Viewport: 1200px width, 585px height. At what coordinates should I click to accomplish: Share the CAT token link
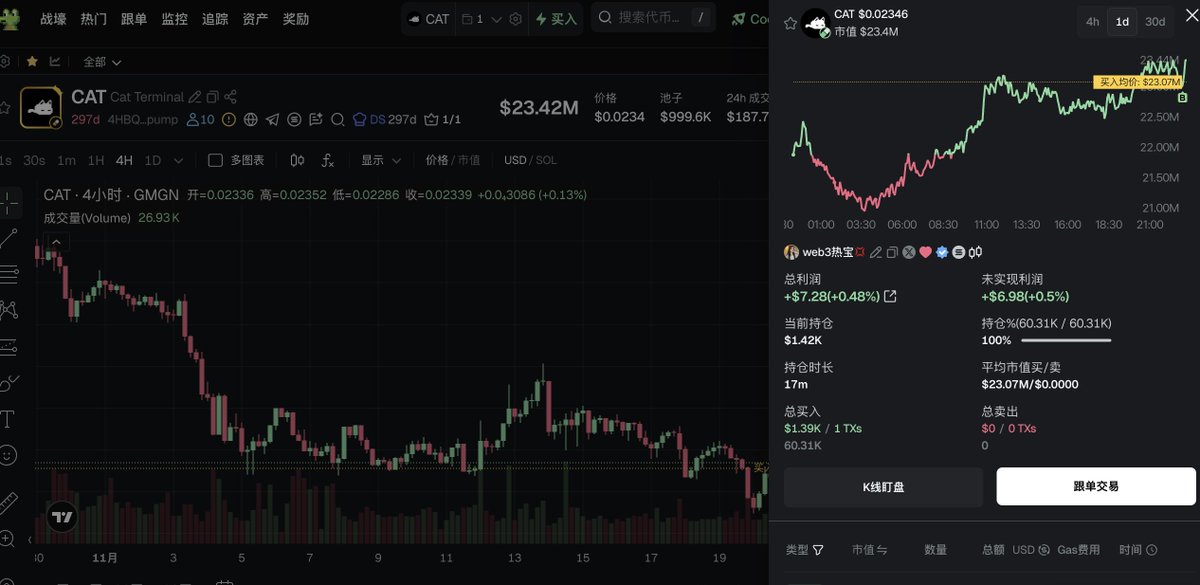pyautogui.click(x=231, y=97)
